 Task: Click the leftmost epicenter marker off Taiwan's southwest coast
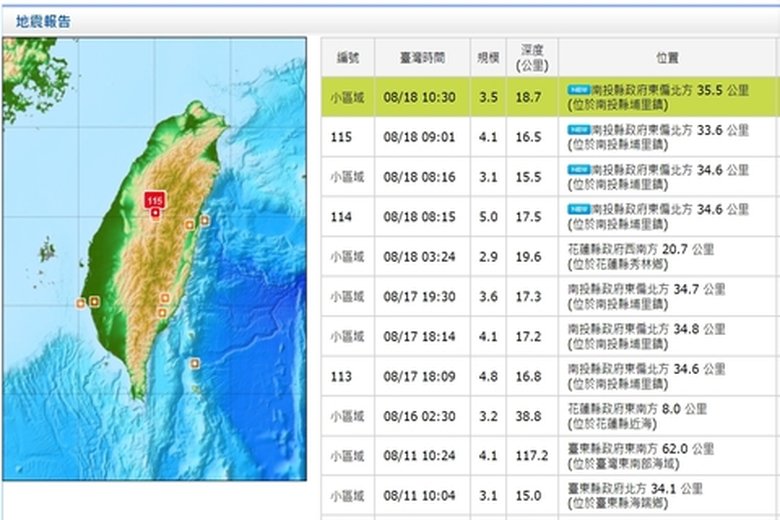[x=81, y=302]
